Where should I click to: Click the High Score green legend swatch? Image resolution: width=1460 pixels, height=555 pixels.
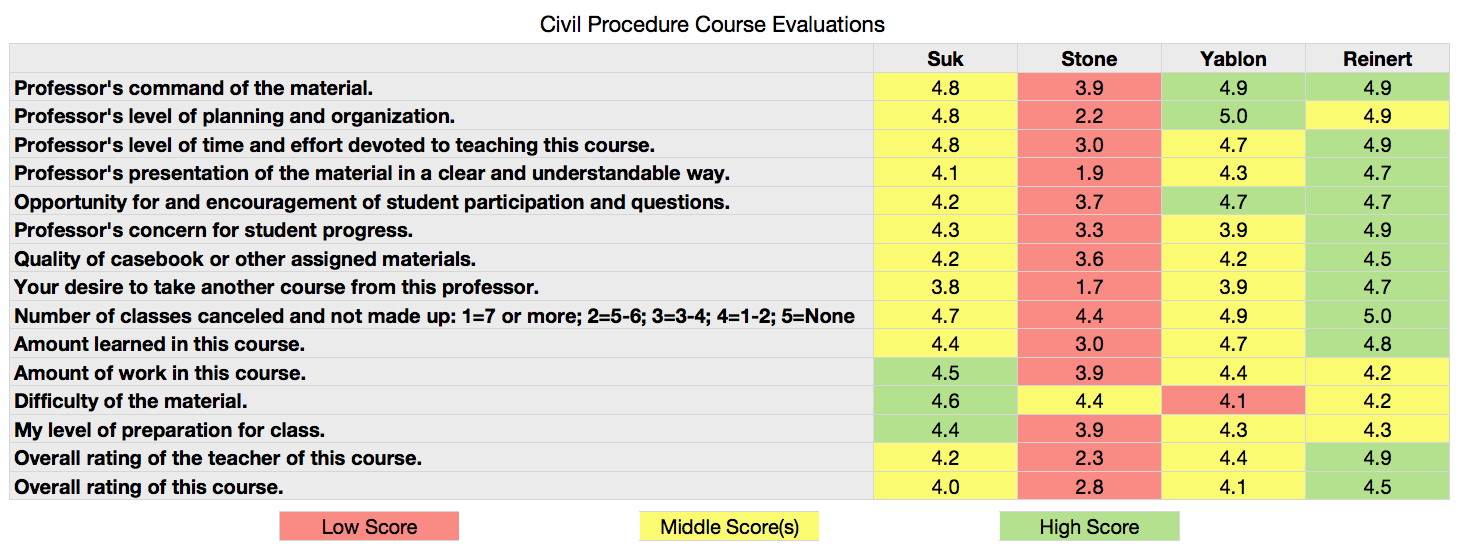[x=1089, y=527]
